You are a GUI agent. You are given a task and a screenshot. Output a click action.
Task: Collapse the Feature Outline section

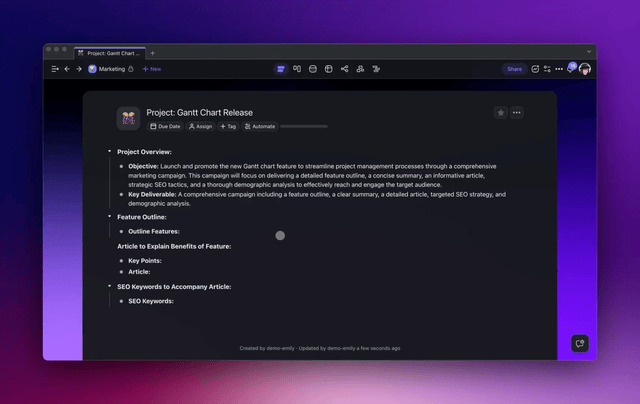click(x=110, y=216)
